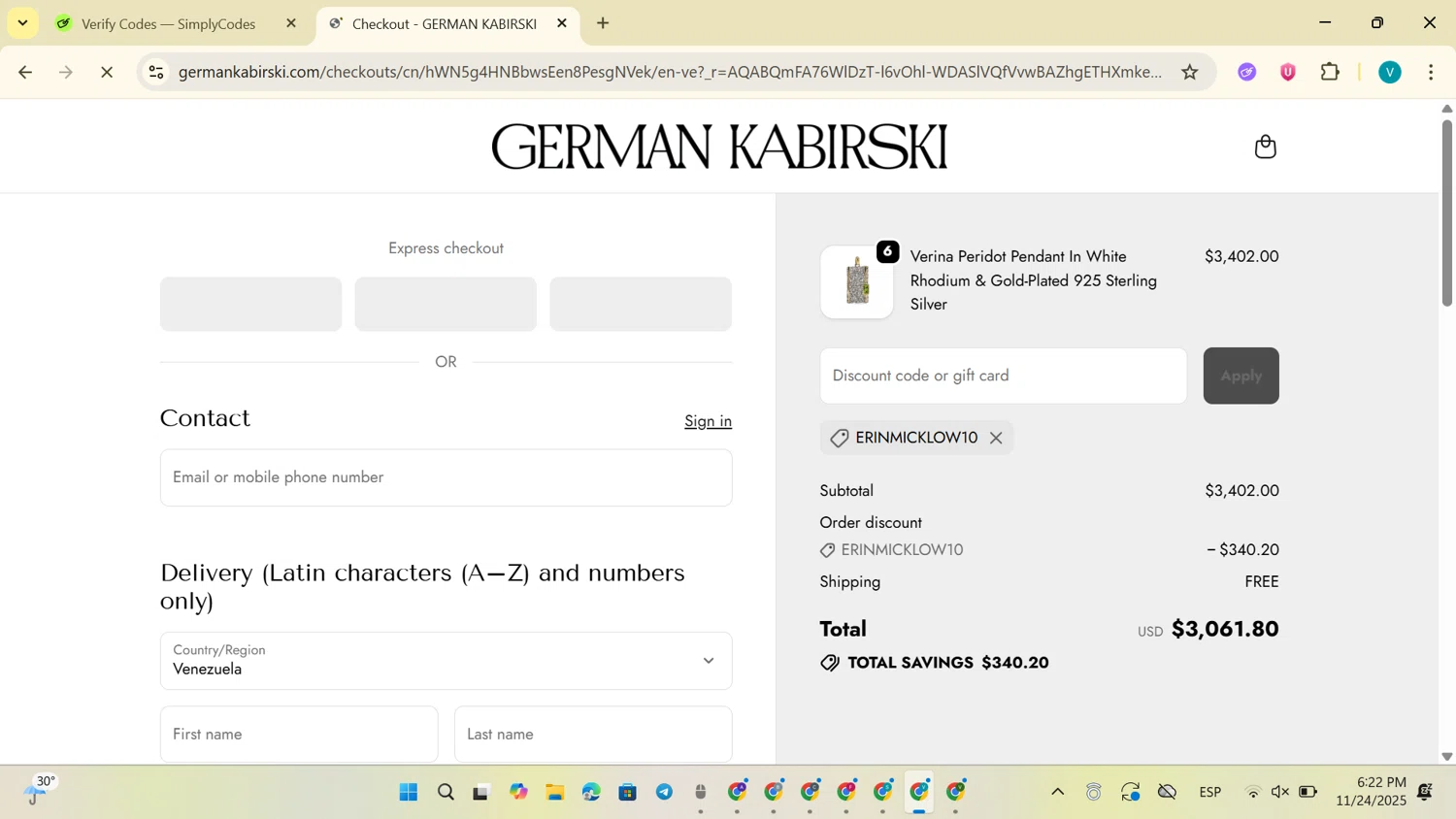
Task: Switch to the Verify Codes SimplyCodes tab
Action: point(168,23)
